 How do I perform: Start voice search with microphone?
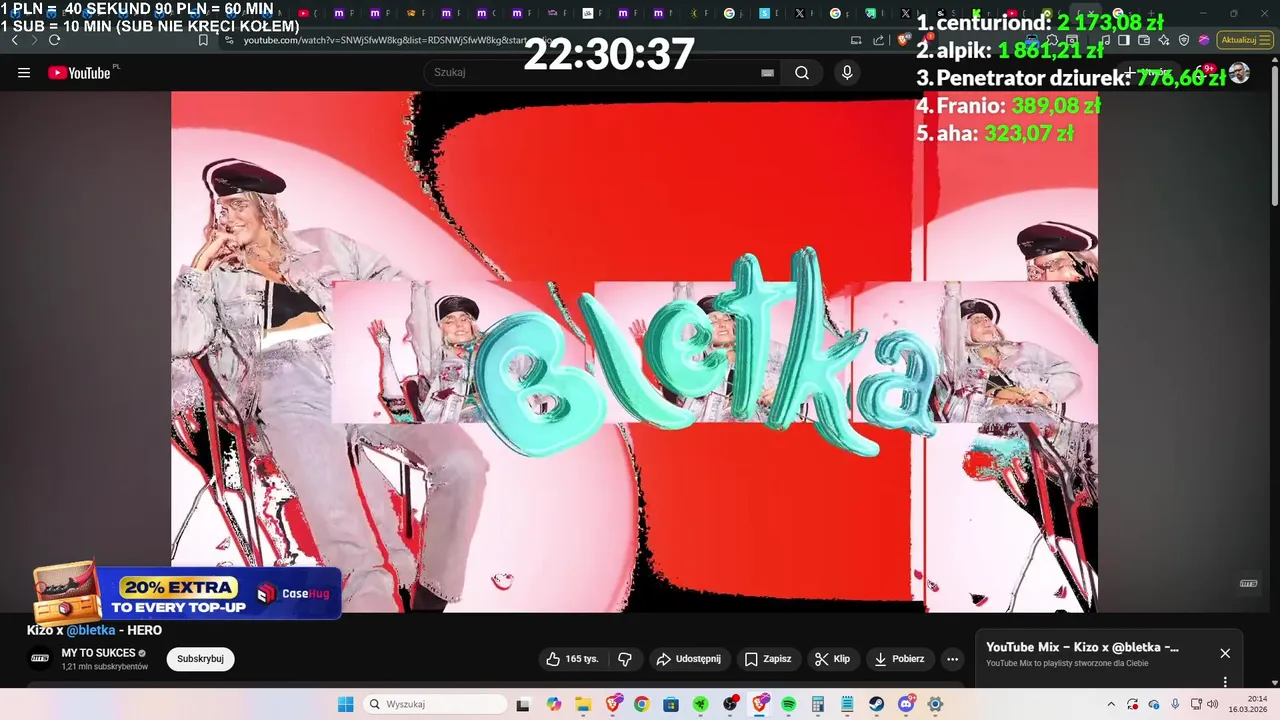pyautogui.click(x=847, y=72)
